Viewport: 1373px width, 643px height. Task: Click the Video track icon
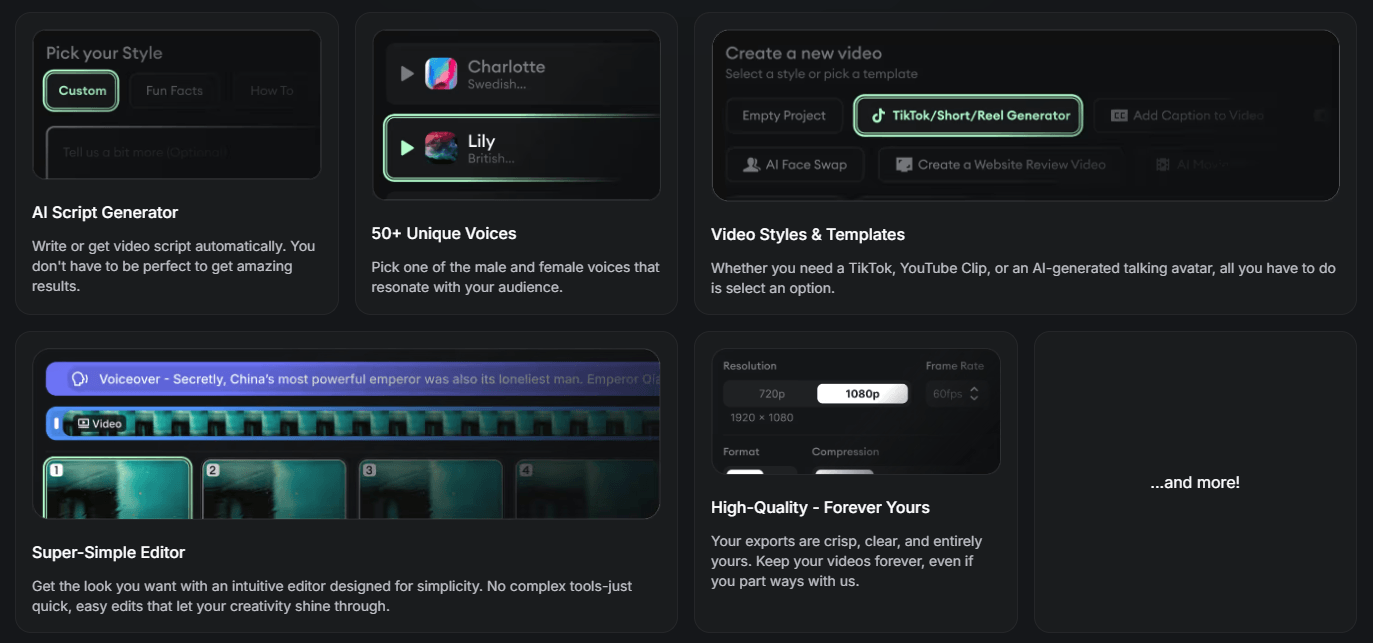[x=83, y=424]
